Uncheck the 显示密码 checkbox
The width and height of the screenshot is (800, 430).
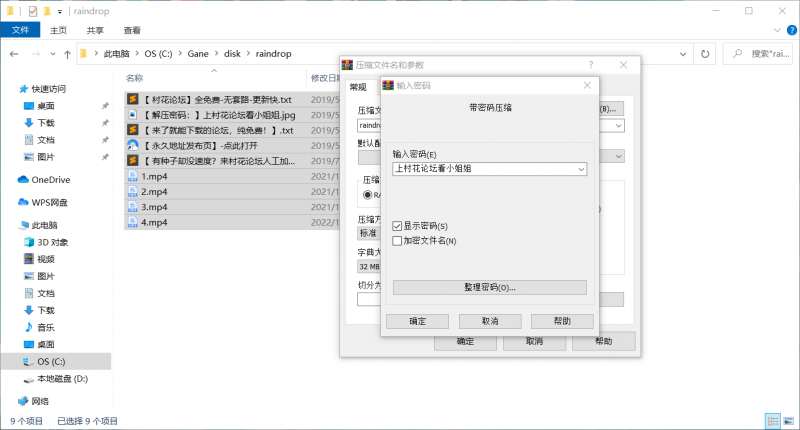tap(397, 226)
